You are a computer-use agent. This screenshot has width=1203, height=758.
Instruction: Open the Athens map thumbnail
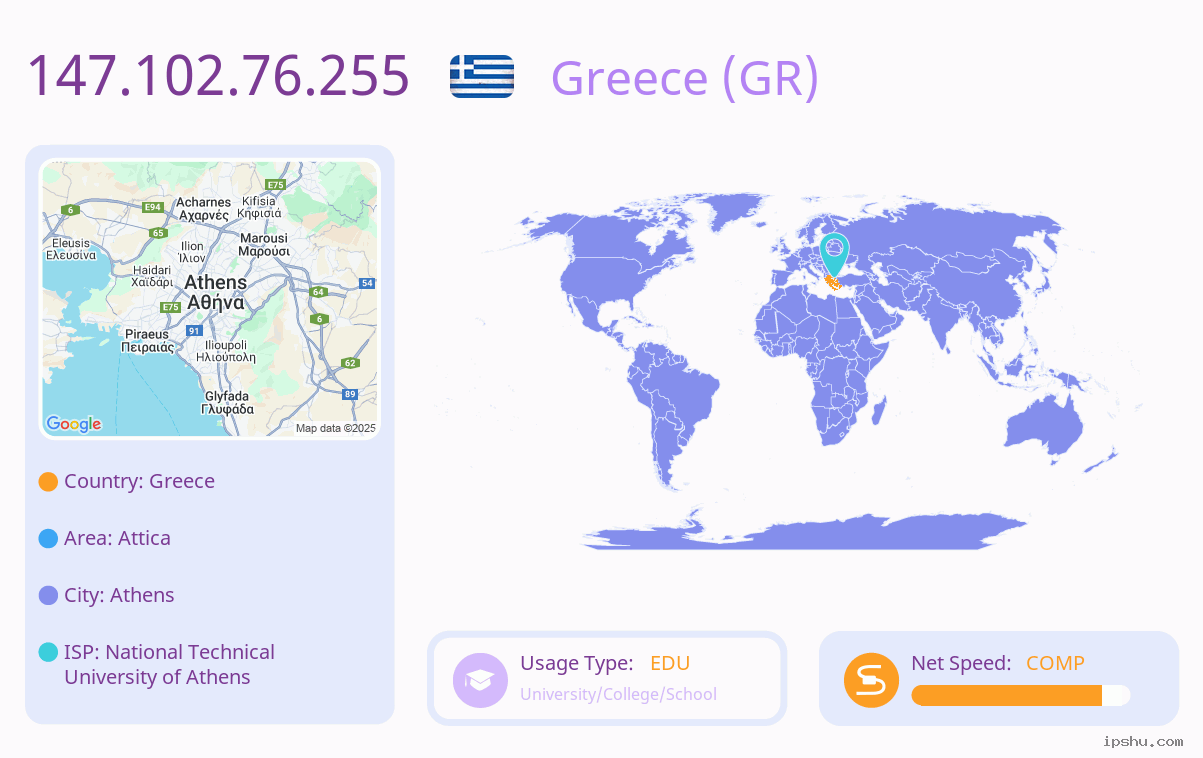click(210, 299)
